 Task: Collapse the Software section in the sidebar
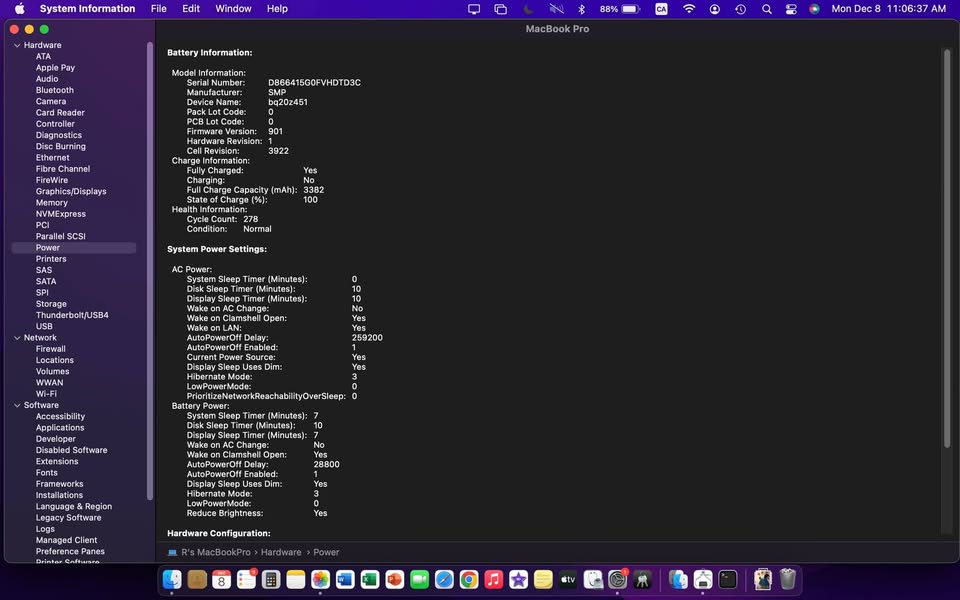[16, 405]
